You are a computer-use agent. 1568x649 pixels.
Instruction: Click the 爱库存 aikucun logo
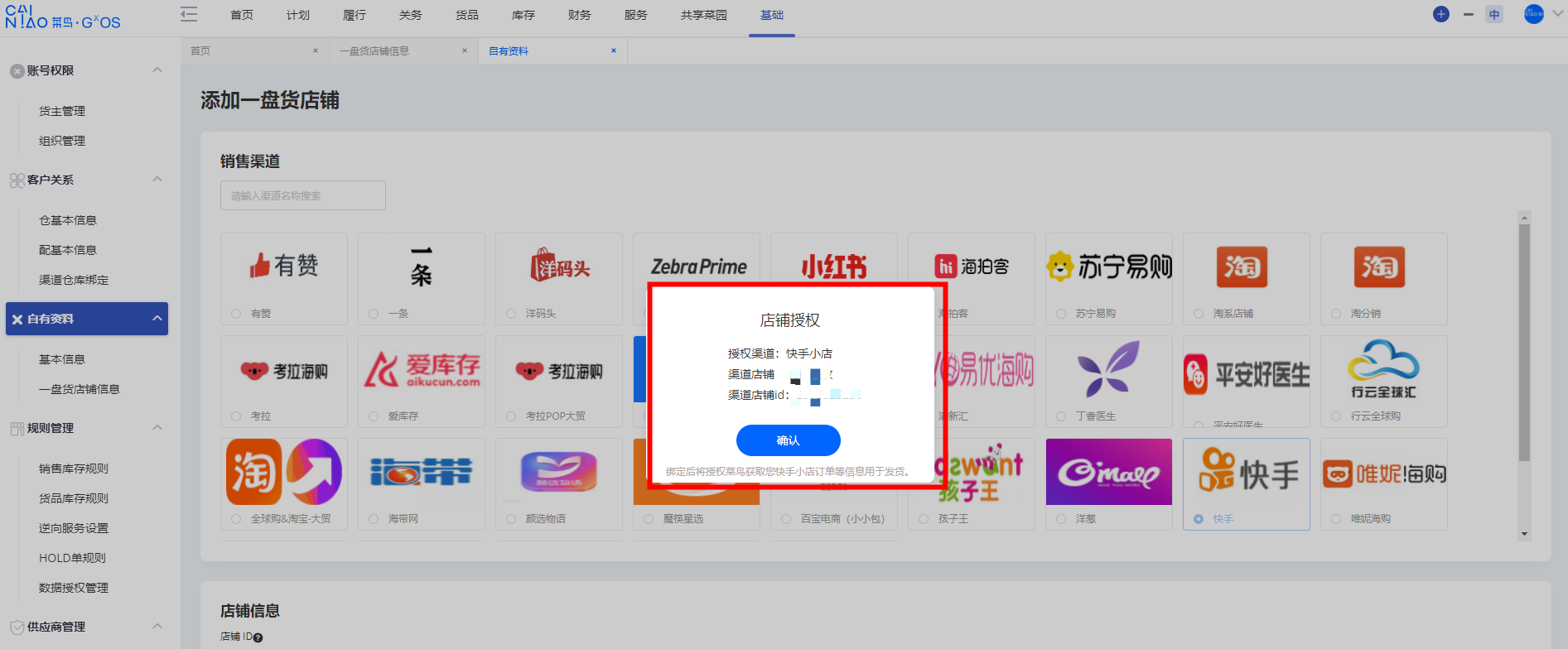422,370
